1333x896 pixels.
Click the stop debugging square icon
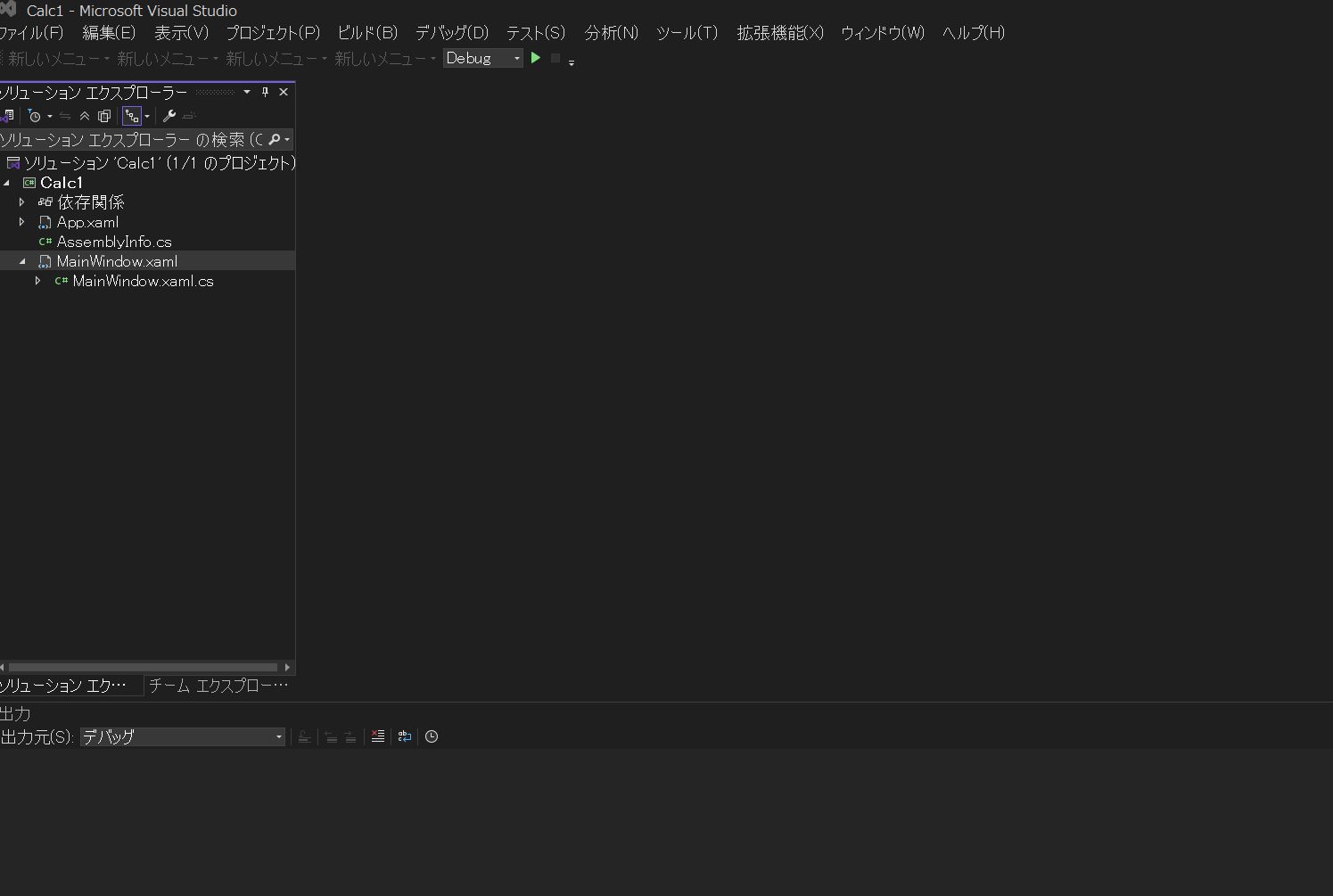(555, 58)
